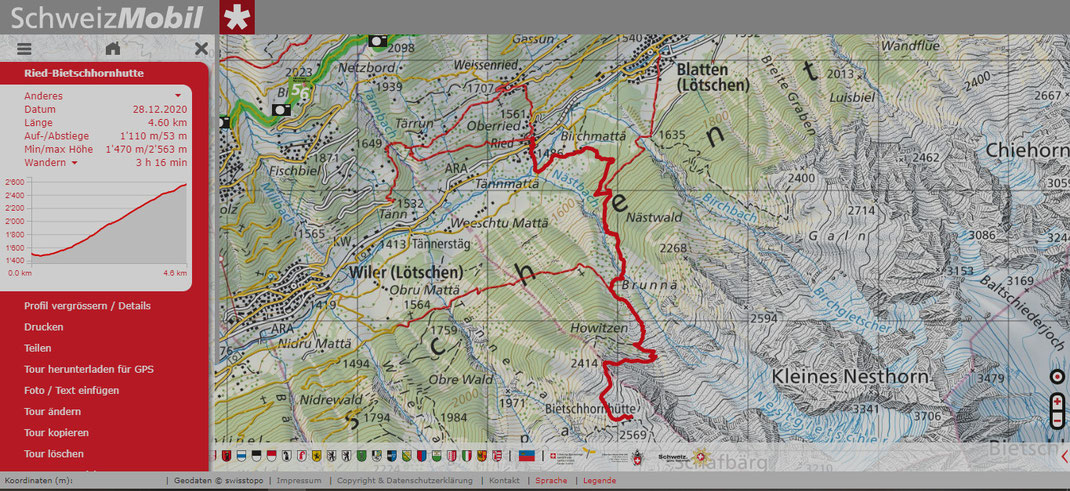This screenshot has width=1070, height=491.
Task: Click the blue-red Liechtenstein flag icon
Action: pos(526,456)
